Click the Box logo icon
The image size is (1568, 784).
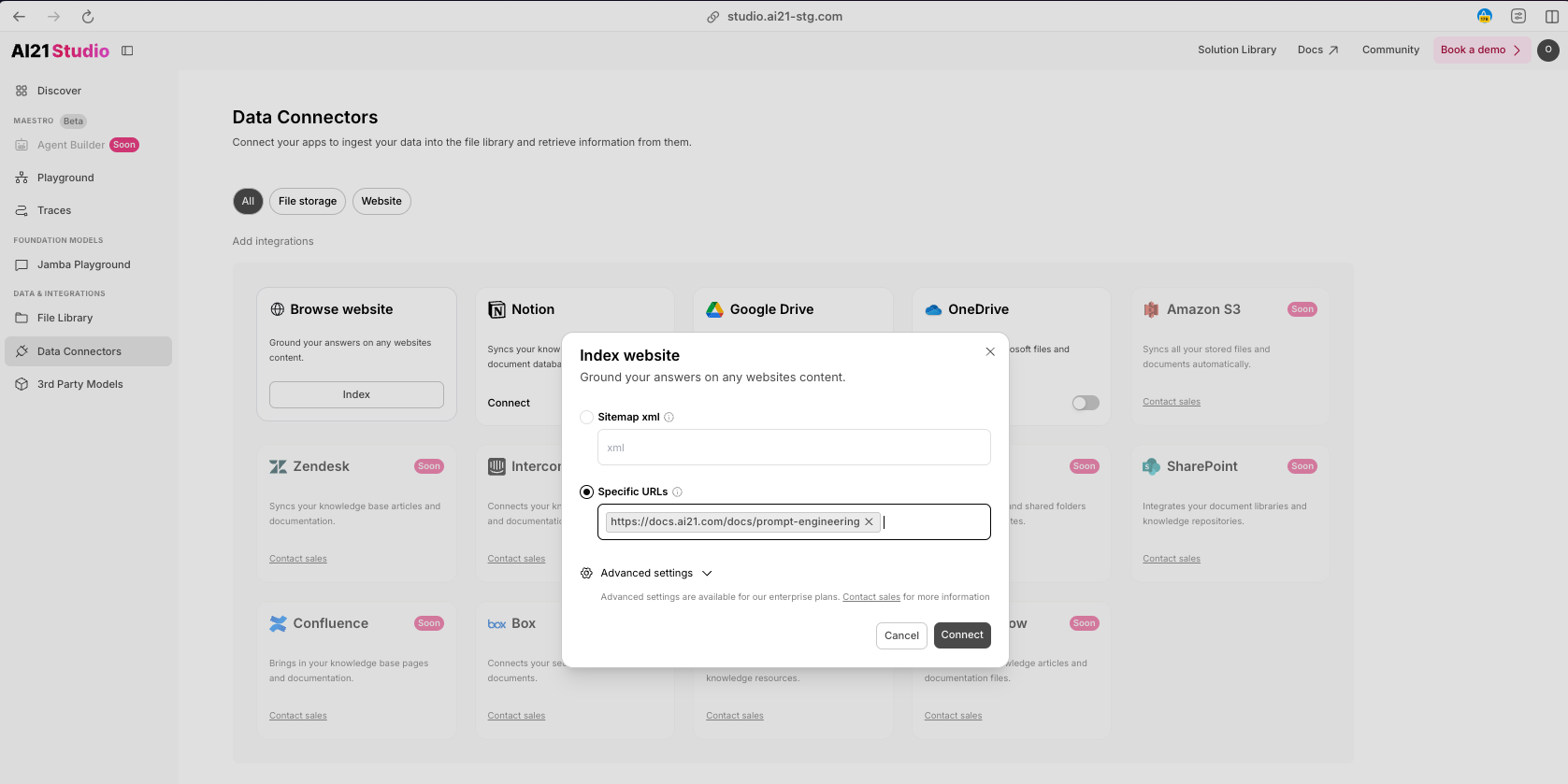[x=496, y=624]
